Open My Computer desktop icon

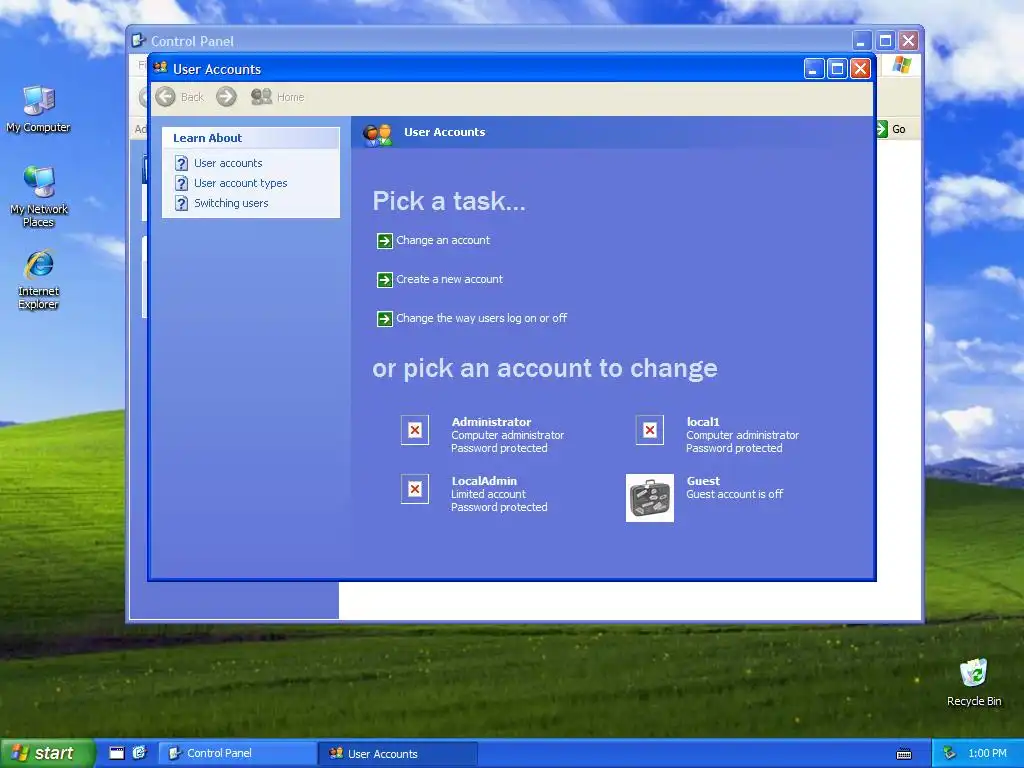(39, 109)
